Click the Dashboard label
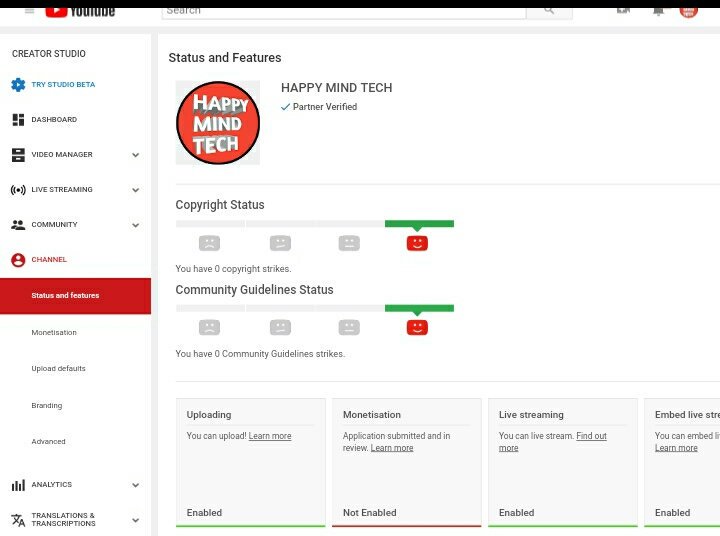Image resolution: width=720 pixels, height=536 pixels. point(54,119)
